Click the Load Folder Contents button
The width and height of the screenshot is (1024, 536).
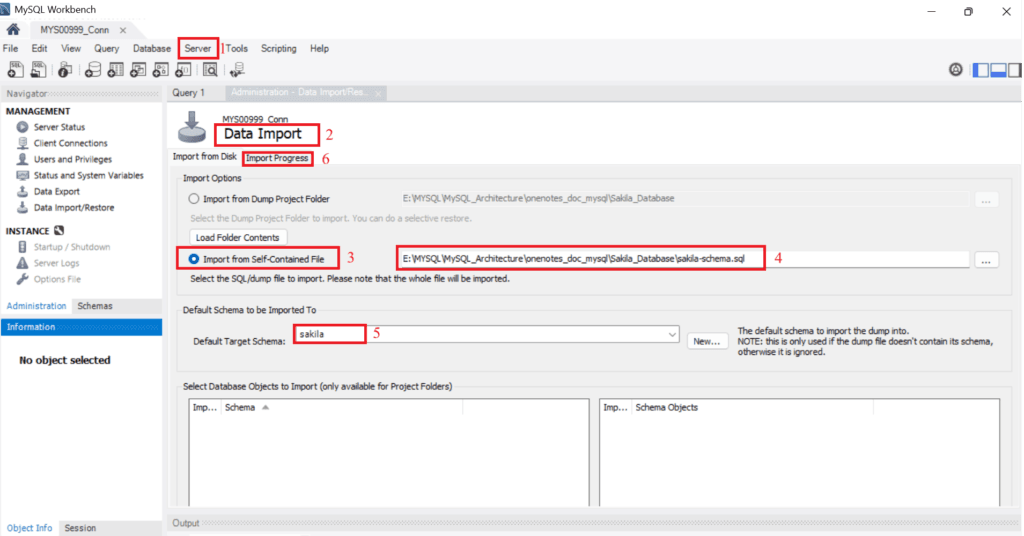tap(238, 238)
